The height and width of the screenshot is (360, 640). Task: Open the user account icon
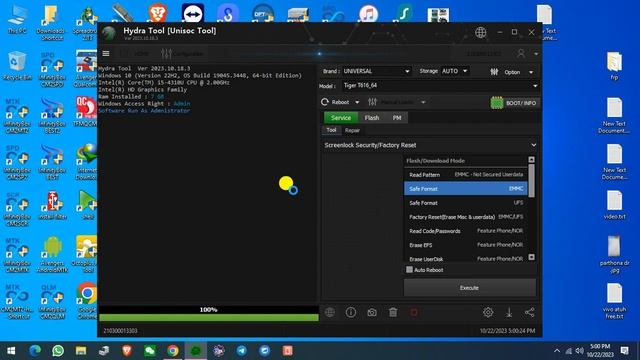(x=521, y=53)
